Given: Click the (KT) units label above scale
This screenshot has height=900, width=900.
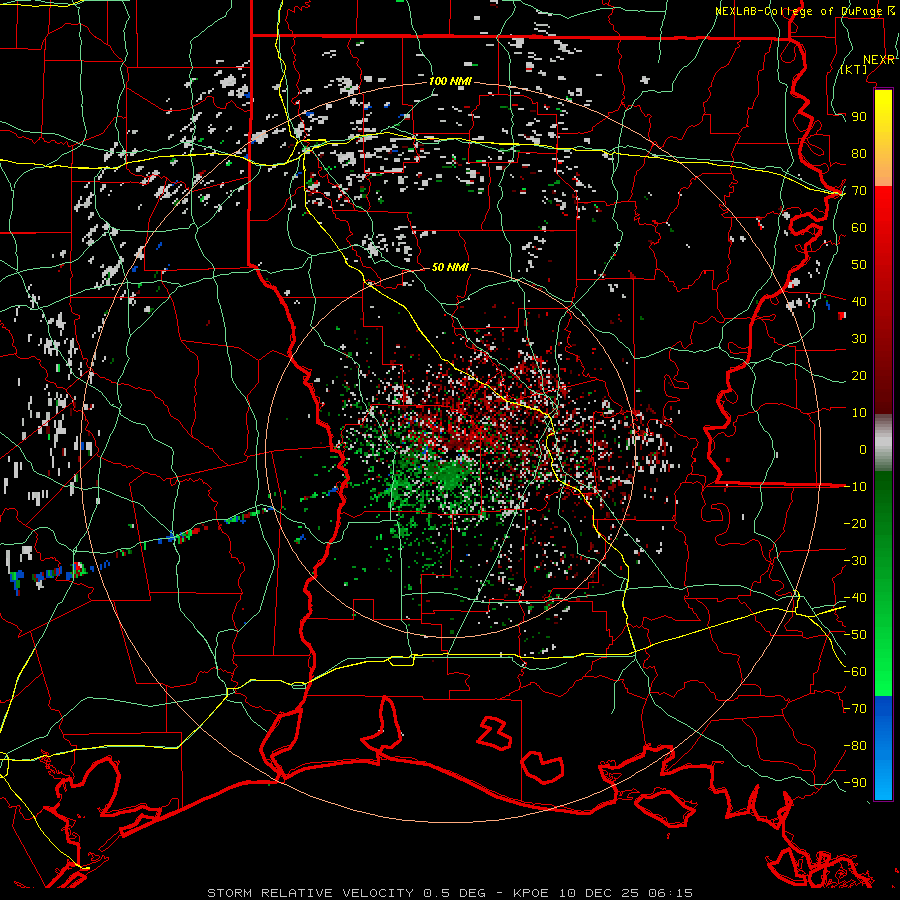Looking at the screenshot, I should click(854, 69).
